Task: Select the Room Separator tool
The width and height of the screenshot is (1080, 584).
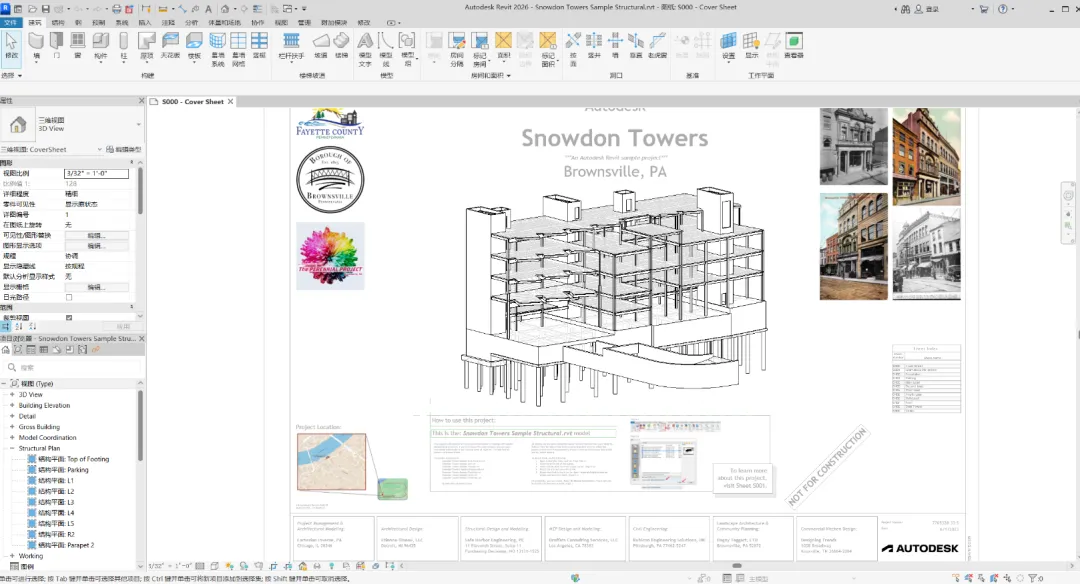Action: coord(457,48)
